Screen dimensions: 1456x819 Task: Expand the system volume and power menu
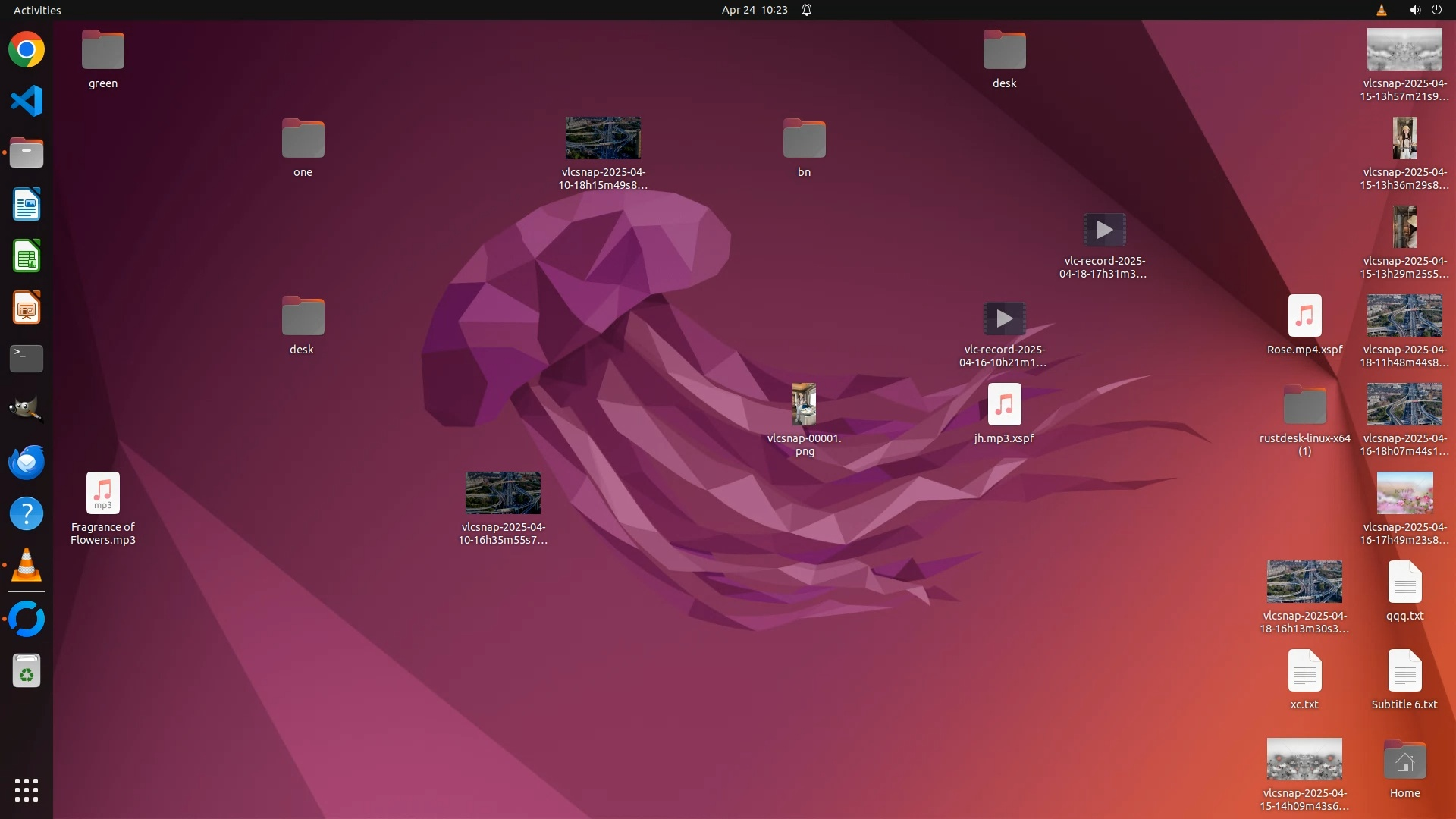pyautogui.click(x=1425, y=10)
